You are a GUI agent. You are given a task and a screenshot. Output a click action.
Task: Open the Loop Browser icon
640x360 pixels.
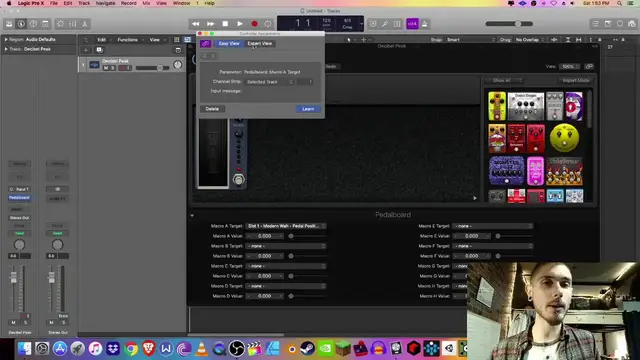(x=620, y=24)
